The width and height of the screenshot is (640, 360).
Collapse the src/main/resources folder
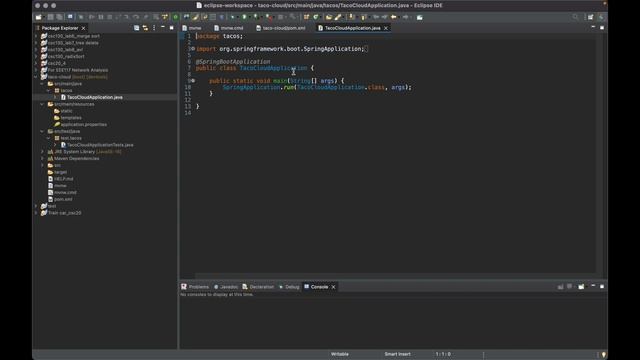42,104
